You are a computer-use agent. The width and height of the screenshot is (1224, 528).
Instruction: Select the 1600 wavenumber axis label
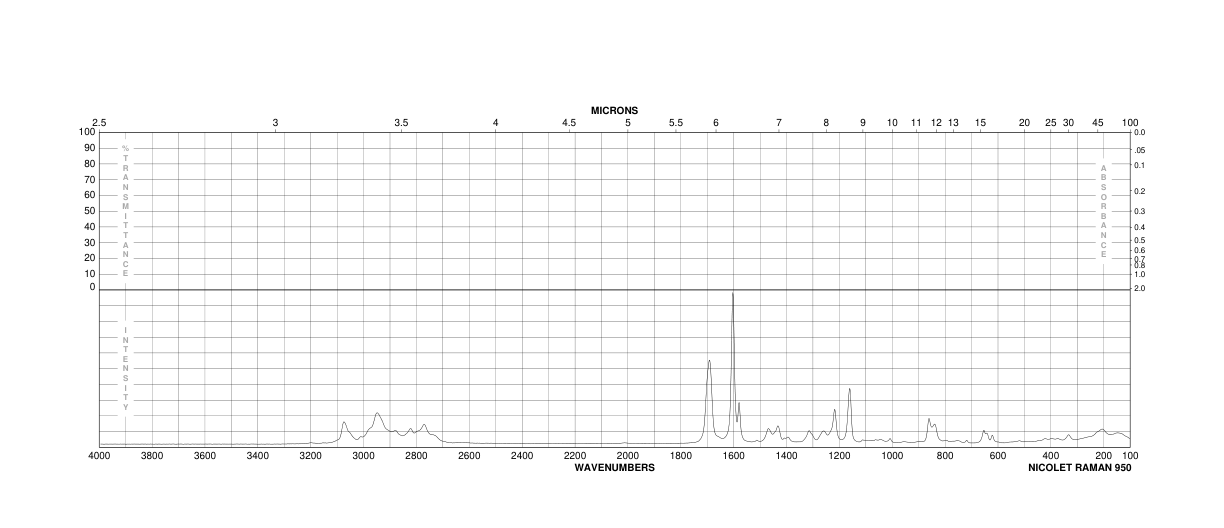(x=733, y=456)
